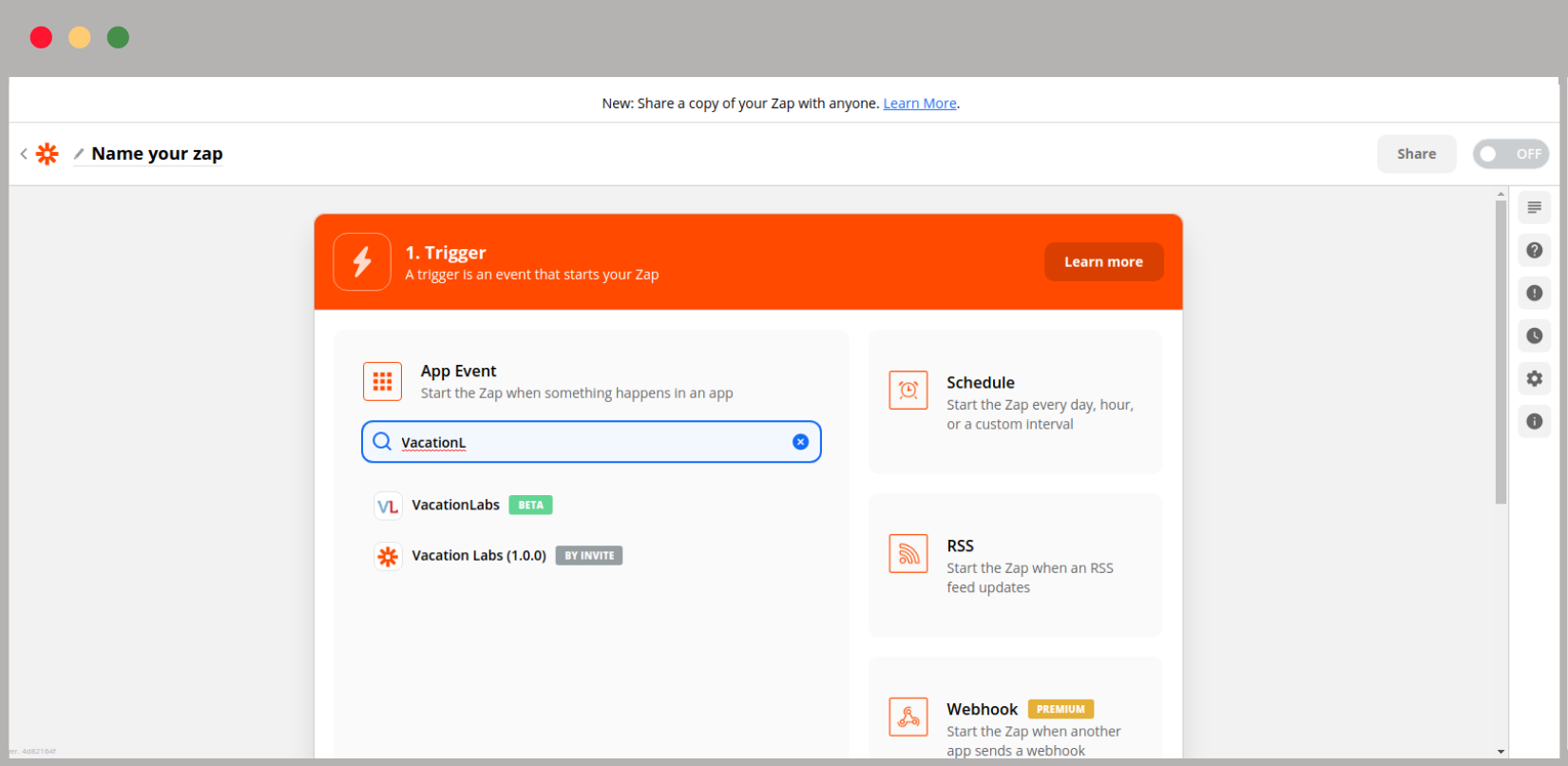Open the help question mark icon
This screenshot has width=1568, height=766.
pyautogui.click(x=1534, y=251)
